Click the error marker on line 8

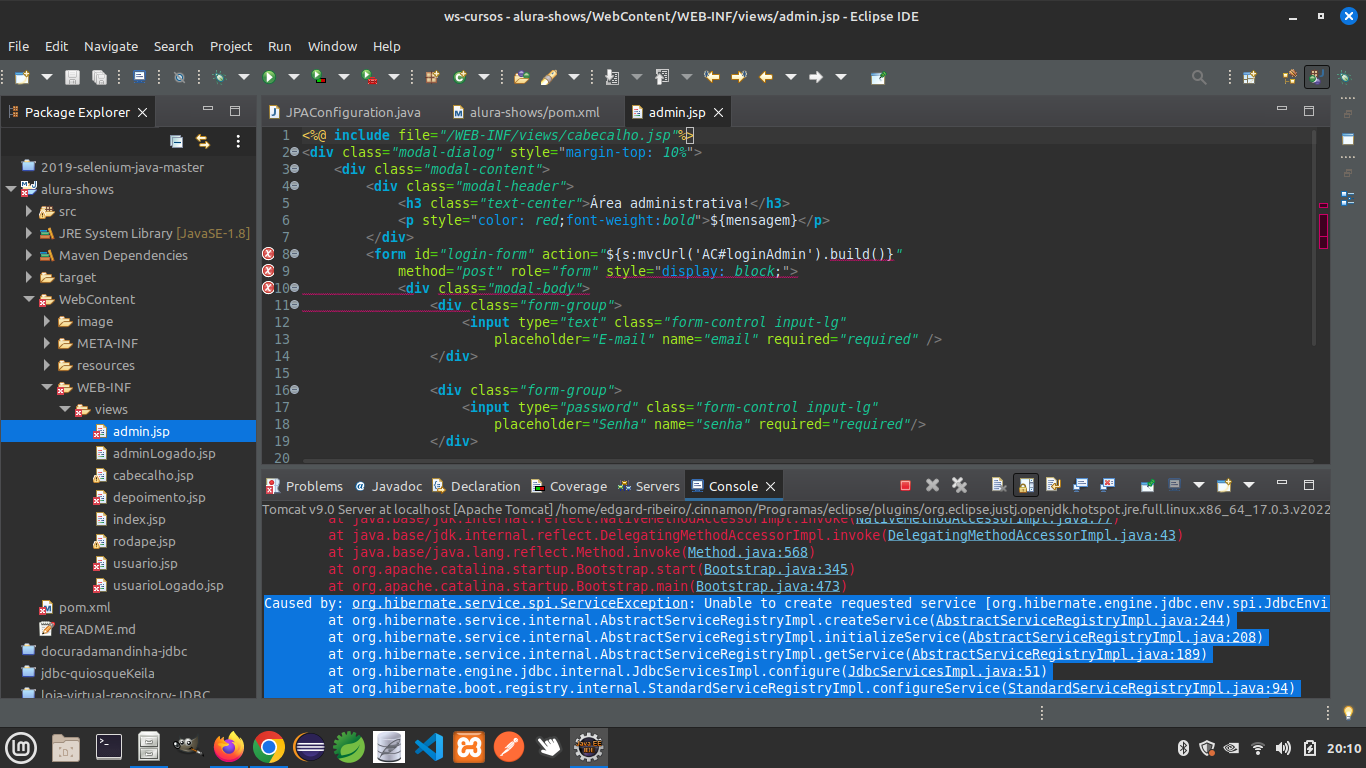pos(268,254)
